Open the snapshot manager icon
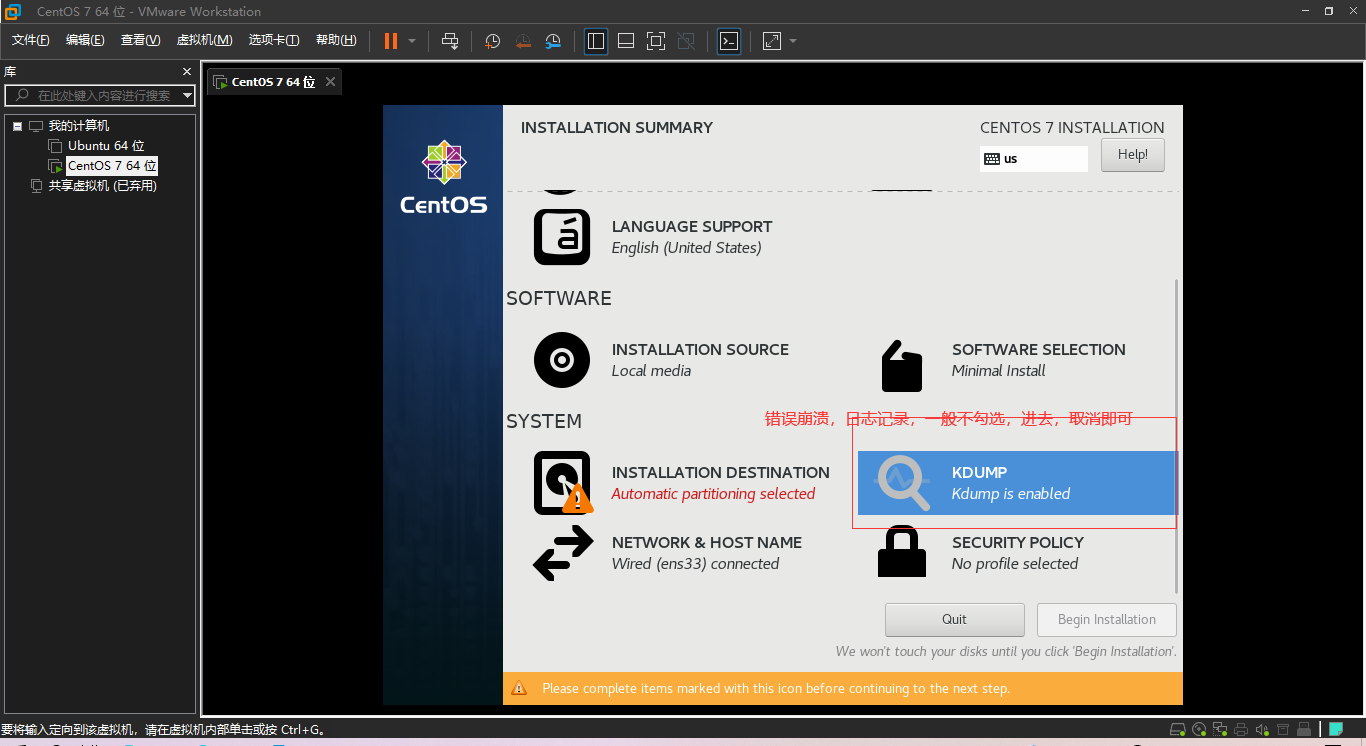 [553, 41]
